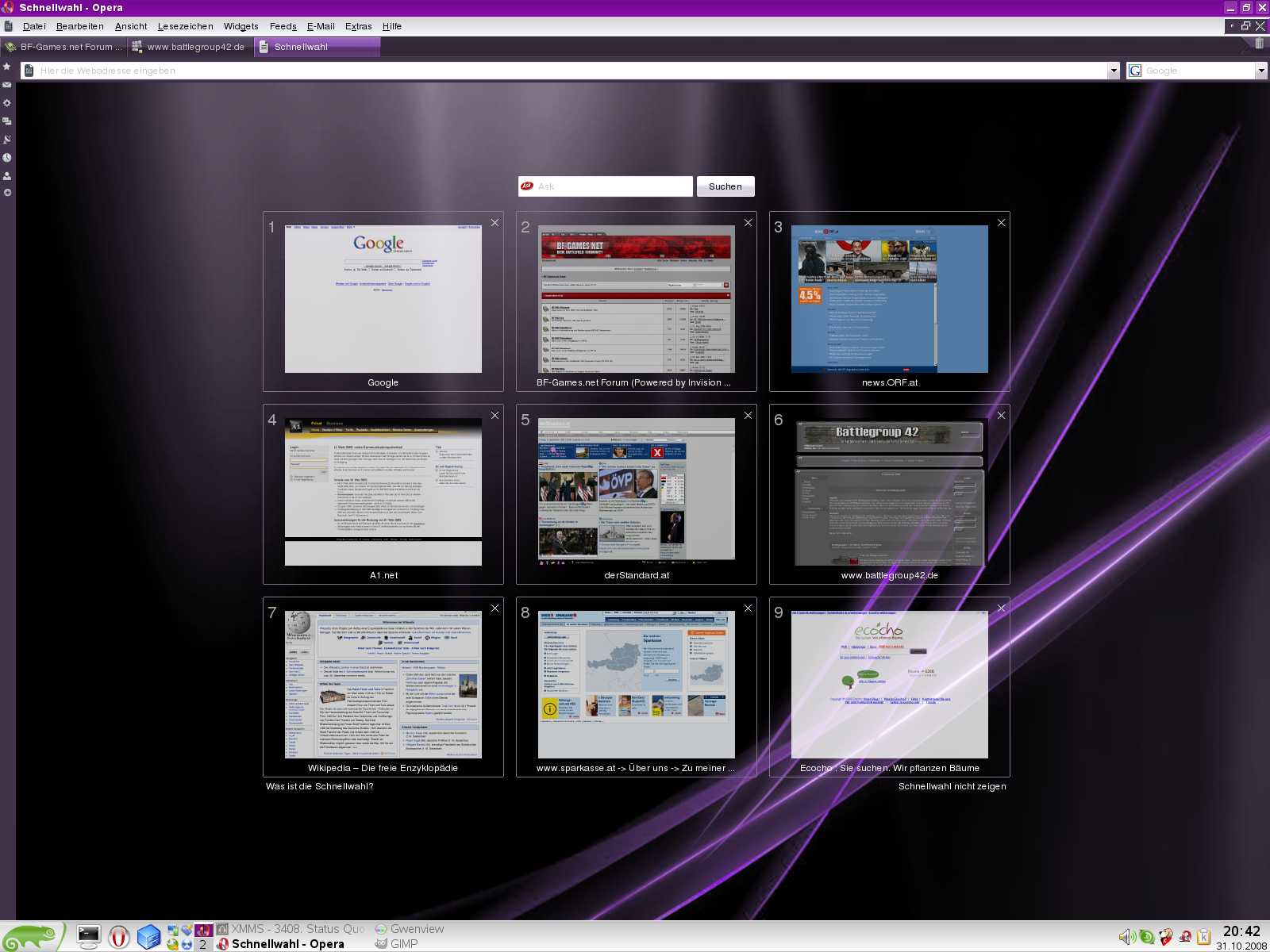
Task: Open the Datei menu
Action: (34, 26)
